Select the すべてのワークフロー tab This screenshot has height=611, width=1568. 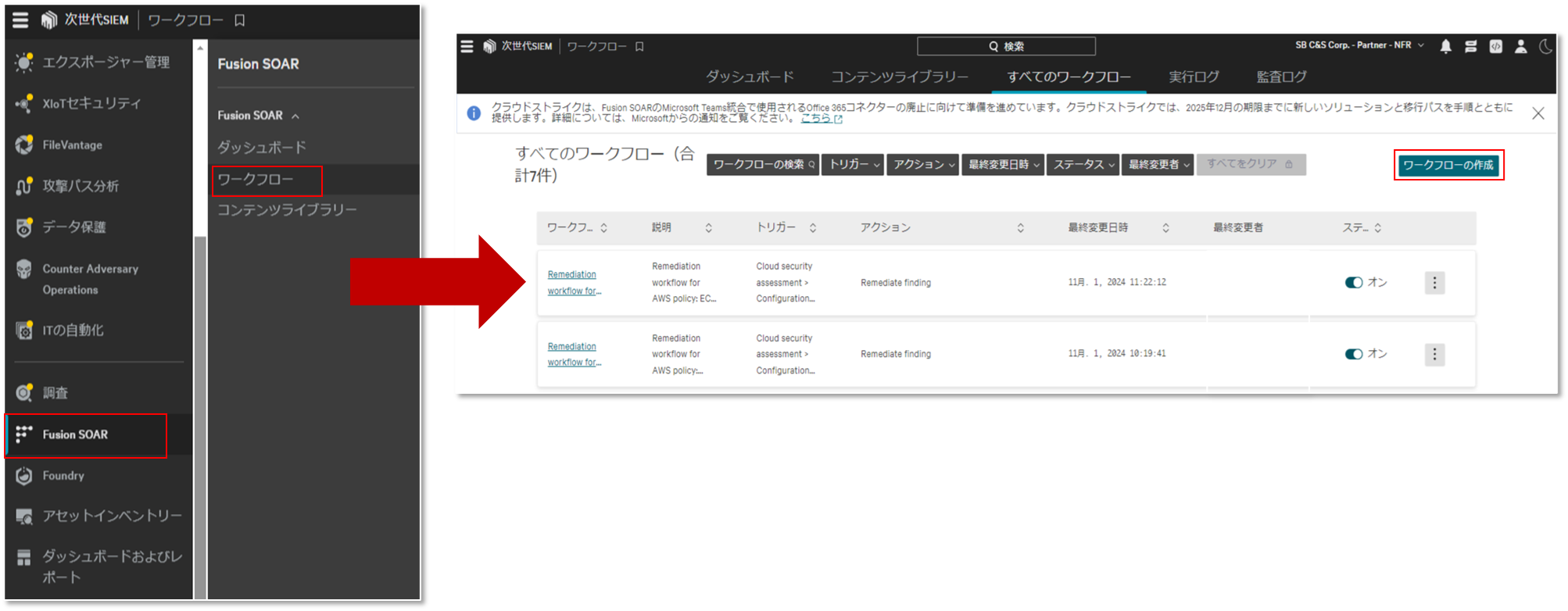[1069, 77]
